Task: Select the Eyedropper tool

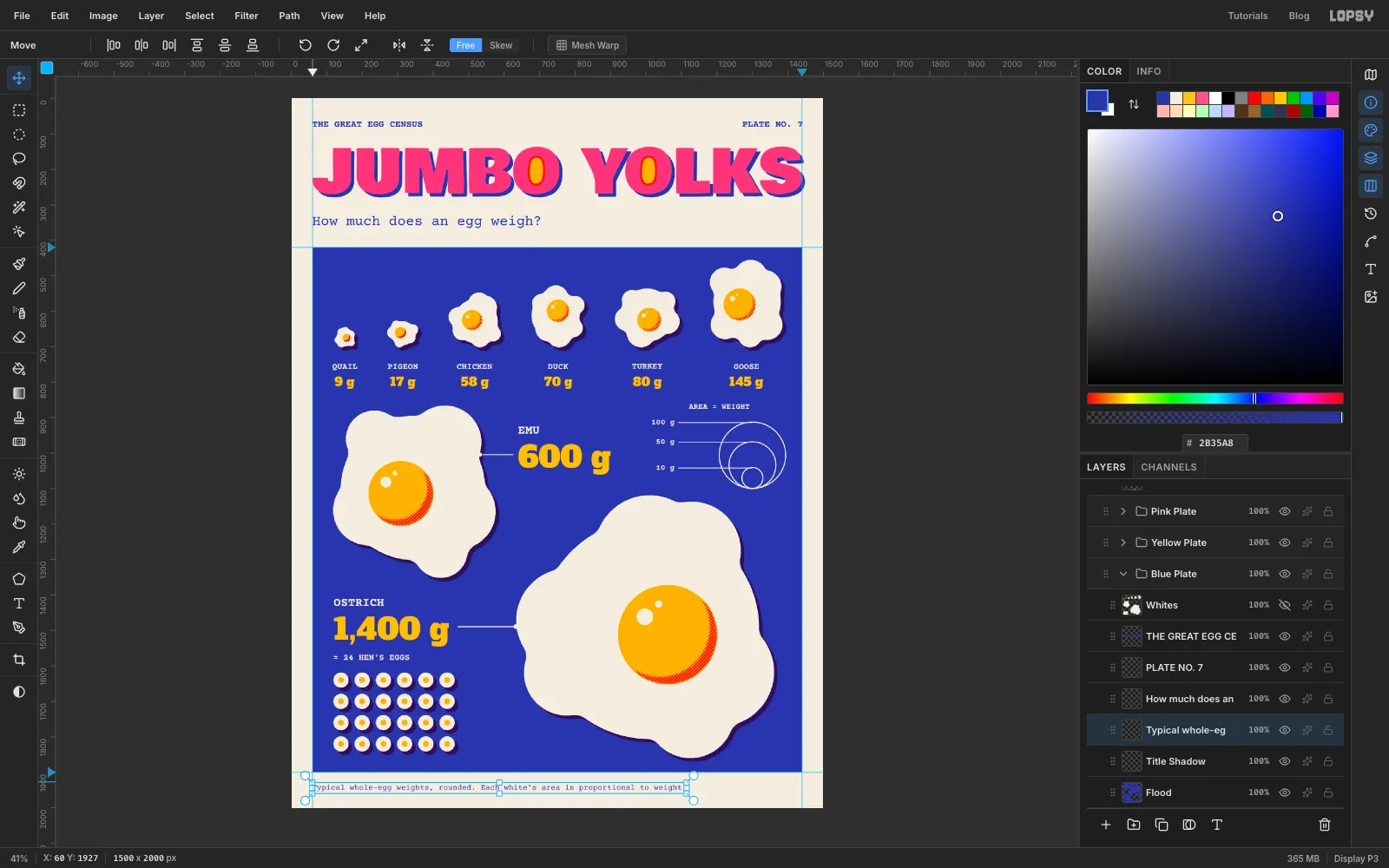Action: (19, 547)
